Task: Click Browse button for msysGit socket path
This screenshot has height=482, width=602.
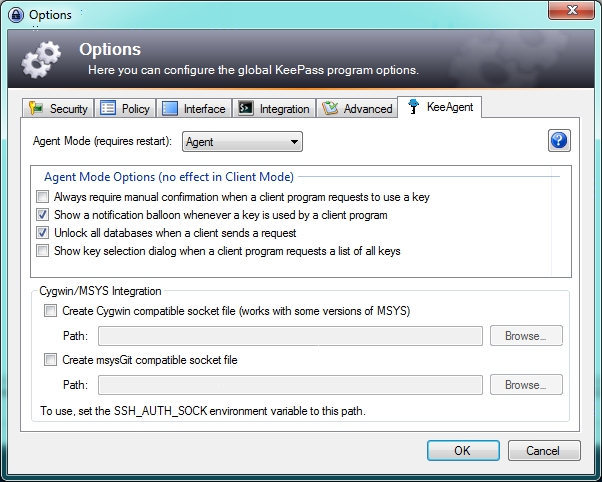Action: 526,385
